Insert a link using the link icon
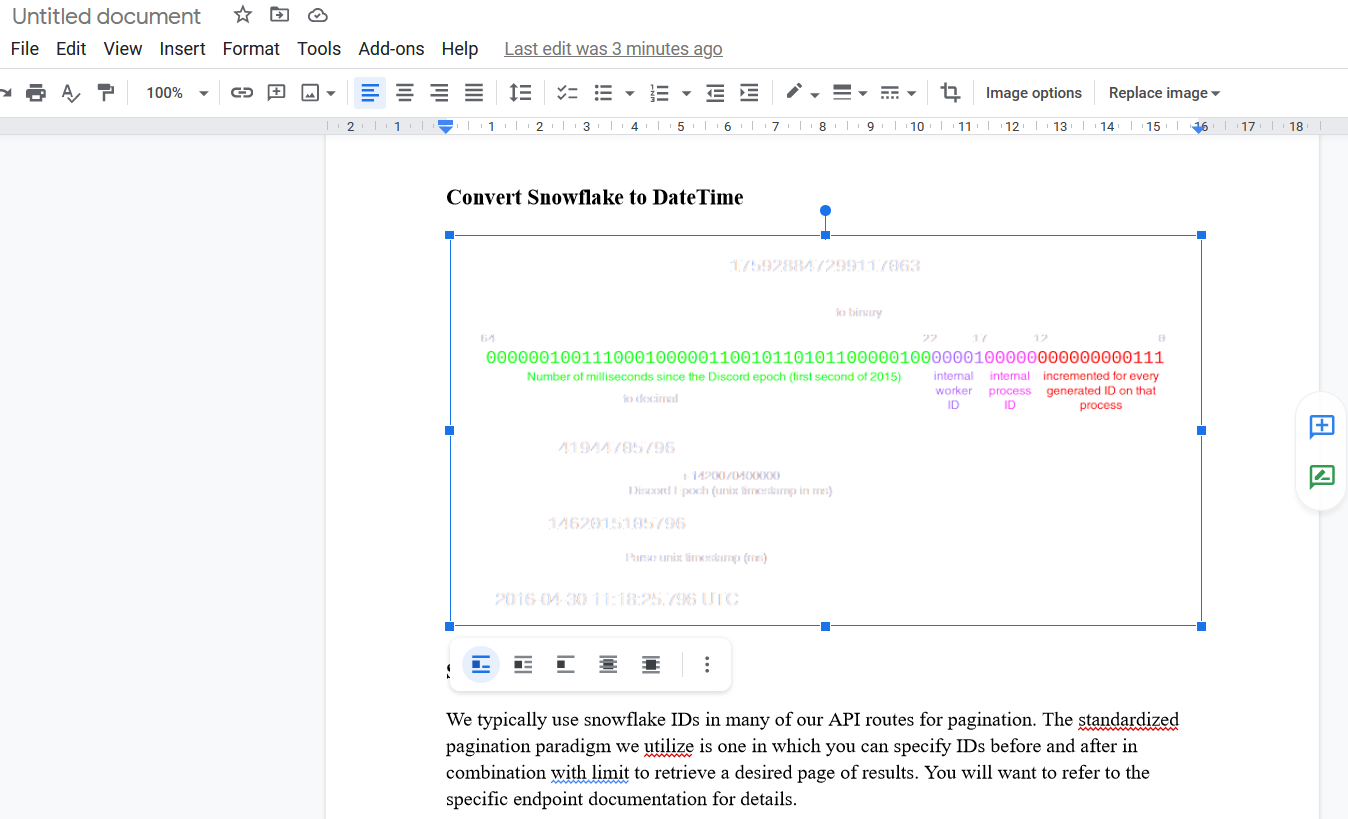 coord(241,92)
